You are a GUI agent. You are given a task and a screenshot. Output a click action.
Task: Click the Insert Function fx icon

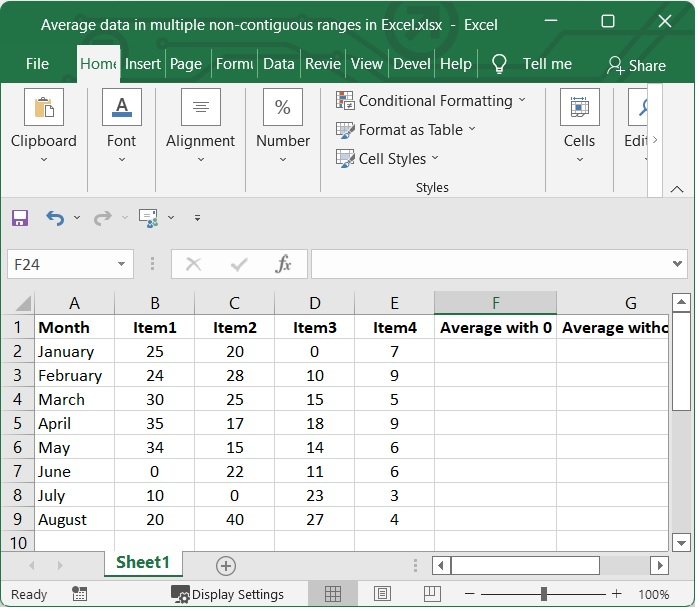pos(284,264)
